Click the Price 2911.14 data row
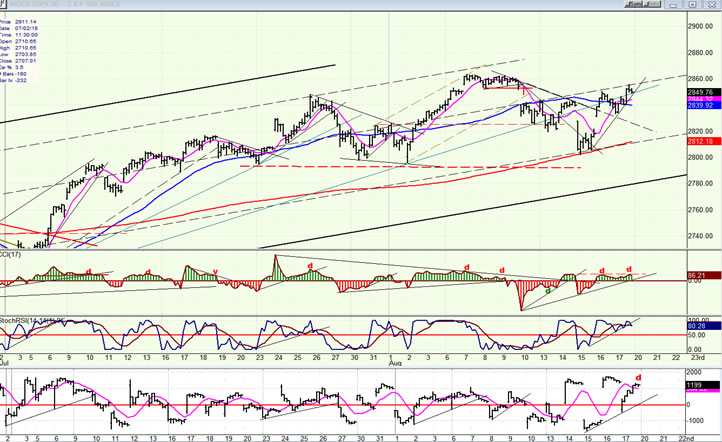Image resolution: width=722 pixels, height=442 pixels. (x=18, y=22)
